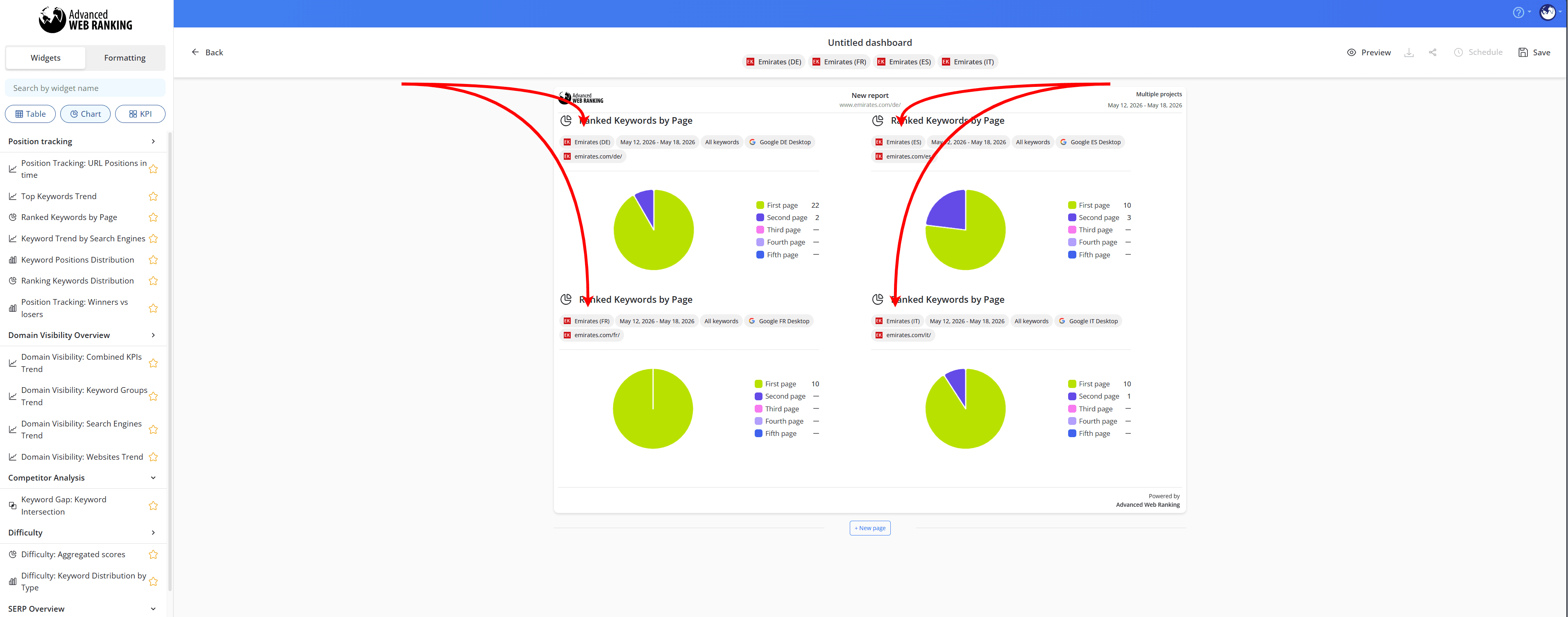Add a new page to the report
1568x617 pixels.
870,528
